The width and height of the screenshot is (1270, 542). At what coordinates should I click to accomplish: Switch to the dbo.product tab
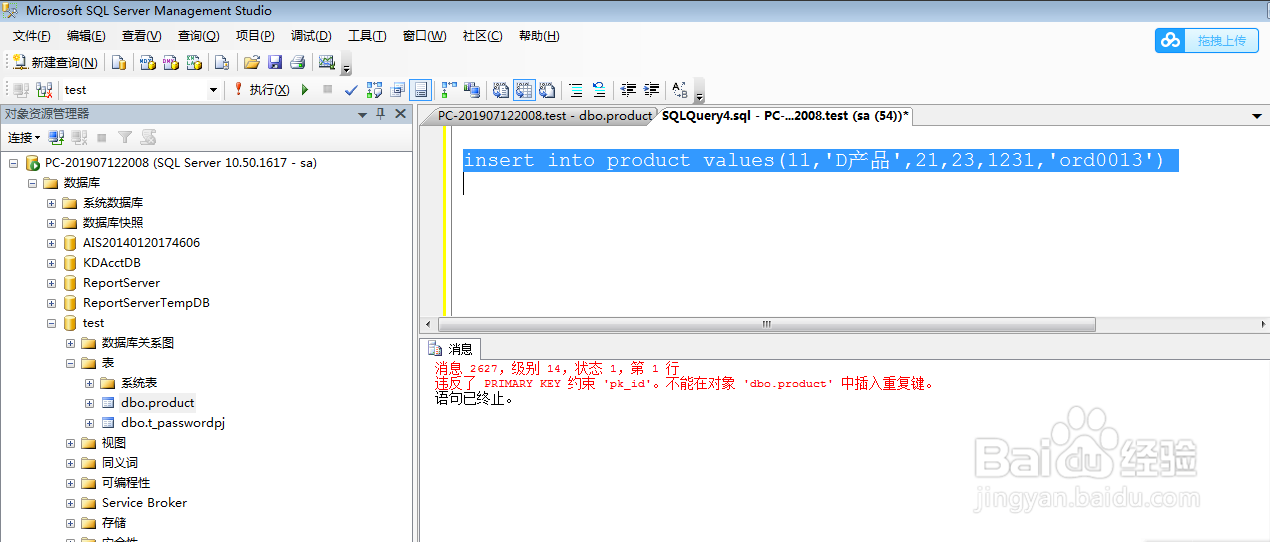coord(545,116)
